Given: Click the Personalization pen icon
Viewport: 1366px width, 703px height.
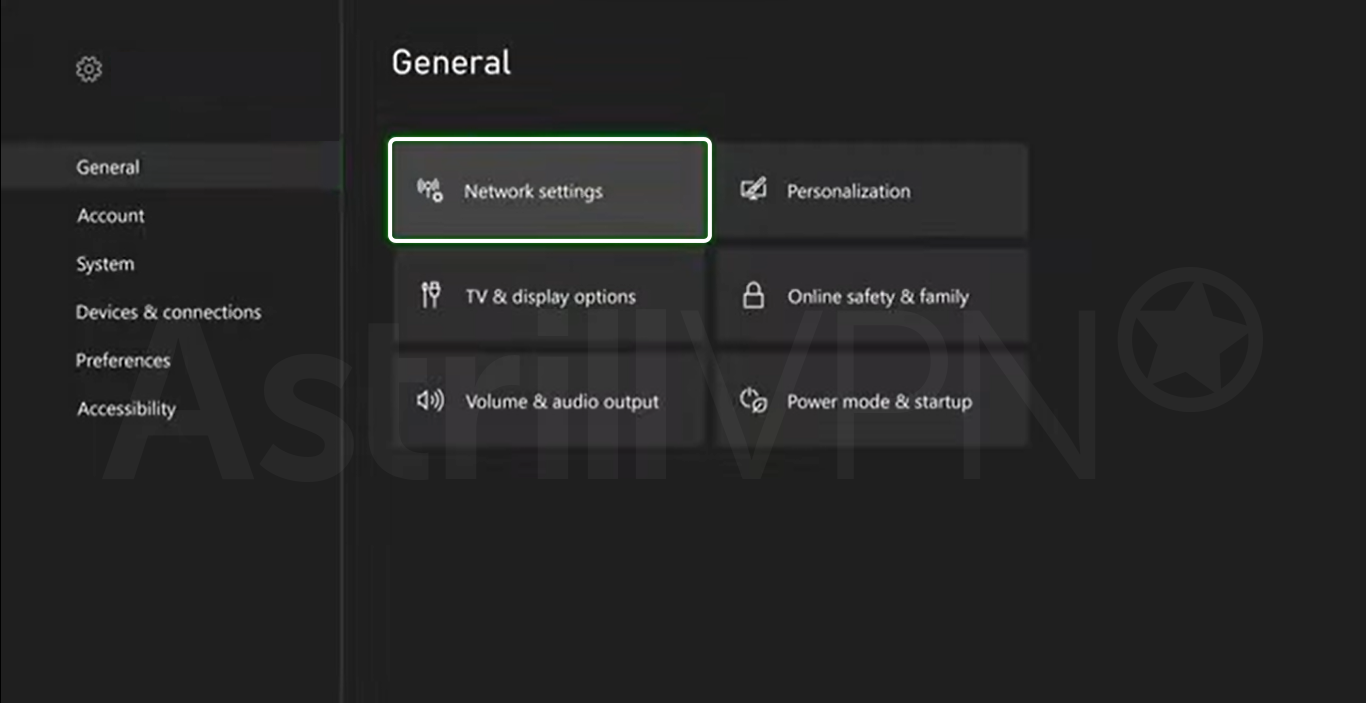Looking at the screenshot, I should coord(753,189).
